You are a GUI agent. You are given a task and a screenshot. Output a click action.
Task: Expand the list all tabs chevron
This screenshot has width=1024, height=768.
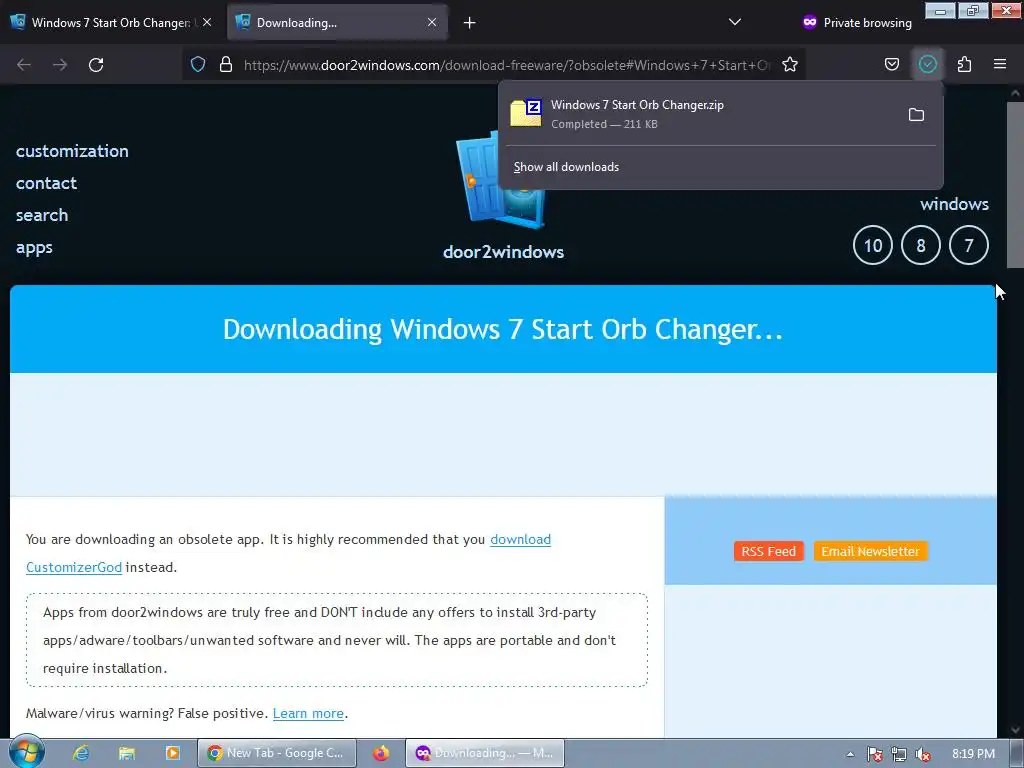734,22
